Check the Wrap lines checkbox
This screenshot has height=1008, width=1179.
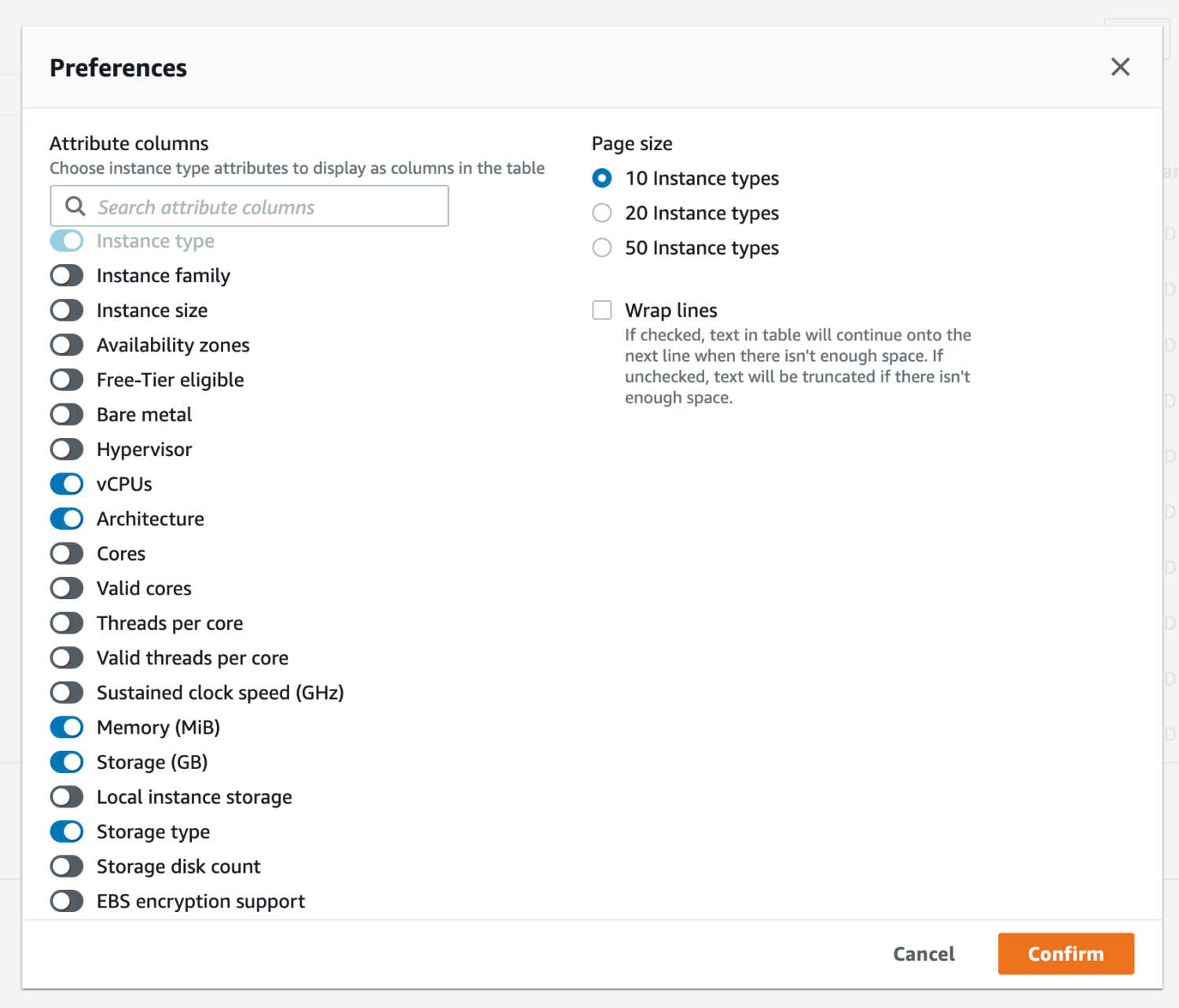tap(602, 311)
